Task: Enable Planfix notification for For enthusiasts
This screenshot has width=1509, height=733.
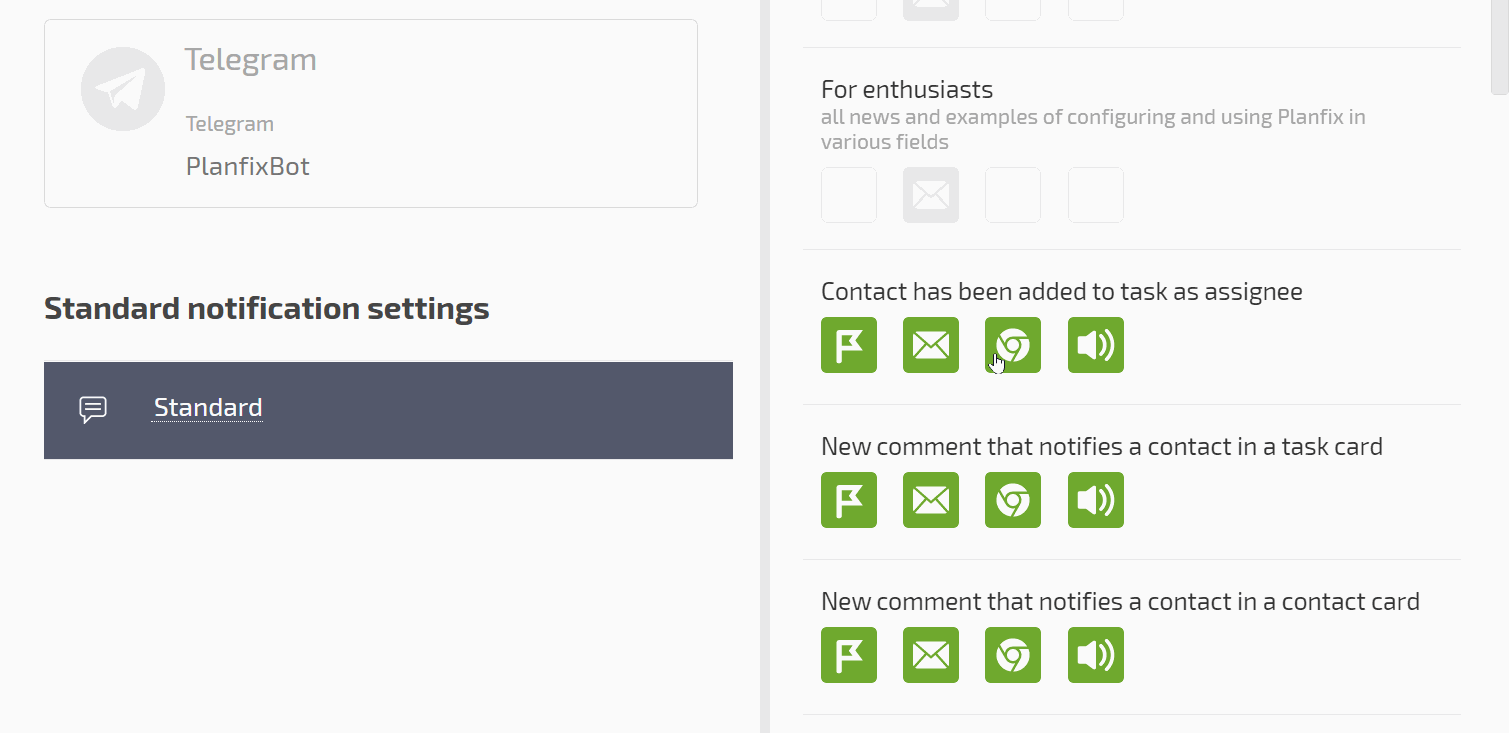Action: 849,195
